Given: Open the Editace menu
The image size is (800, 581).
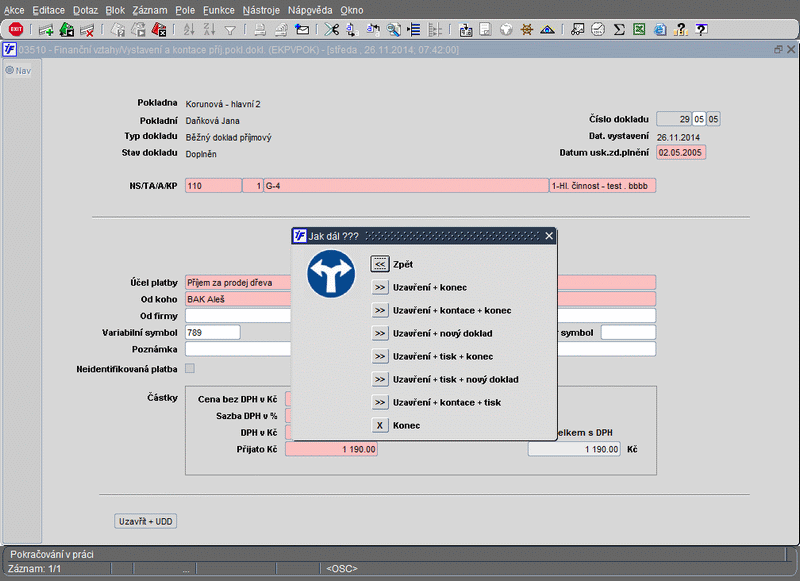Looking at the screenshot, I should pyautogui.click(x=48, y=9).
